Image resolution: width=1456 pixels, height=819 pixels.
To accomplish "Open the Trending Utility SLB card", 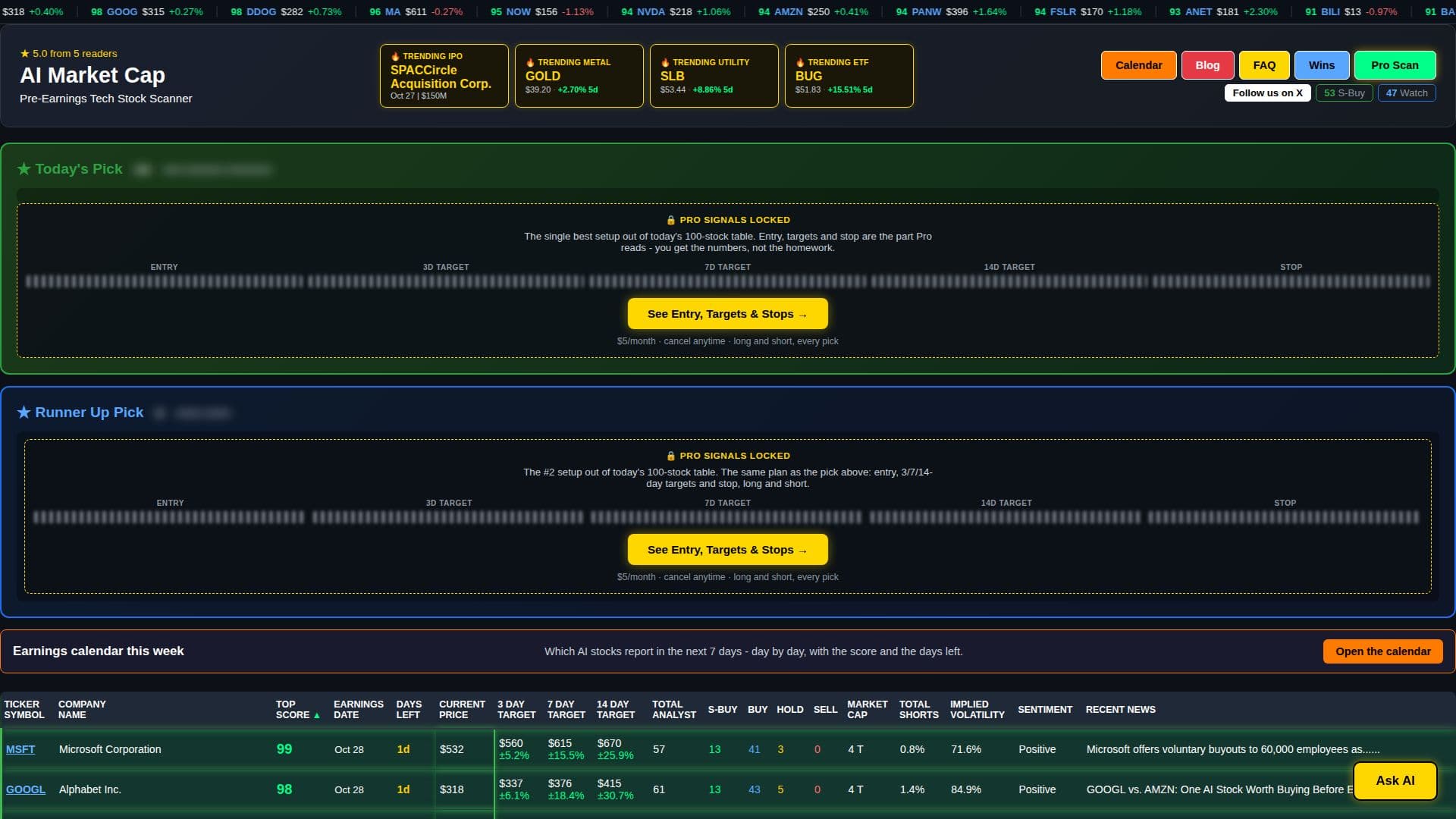I will (714, 76).
